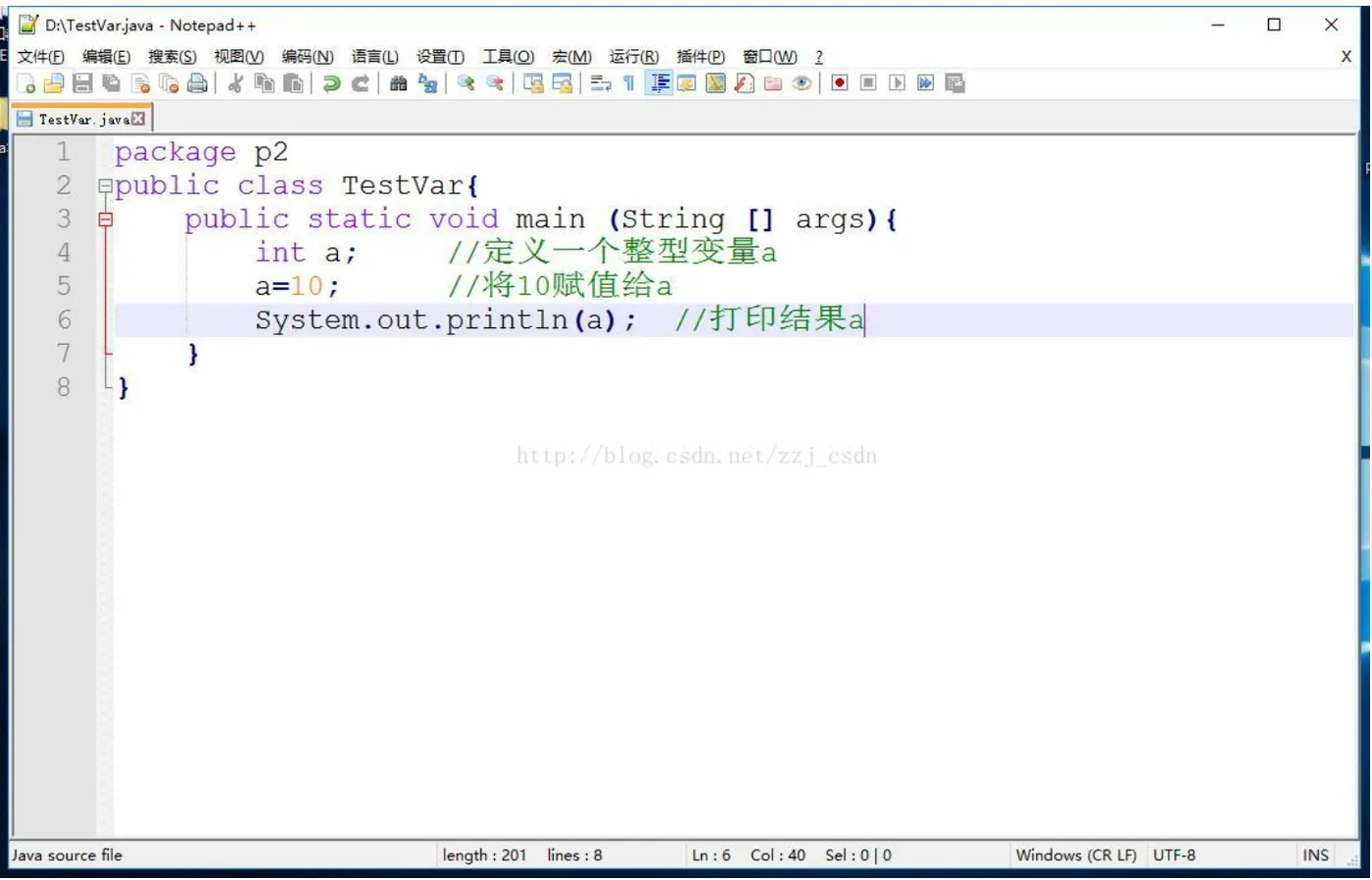Open the User Defined Language icon
Image resolution: width=1372 pixels, height=880 pixels.
687,83
